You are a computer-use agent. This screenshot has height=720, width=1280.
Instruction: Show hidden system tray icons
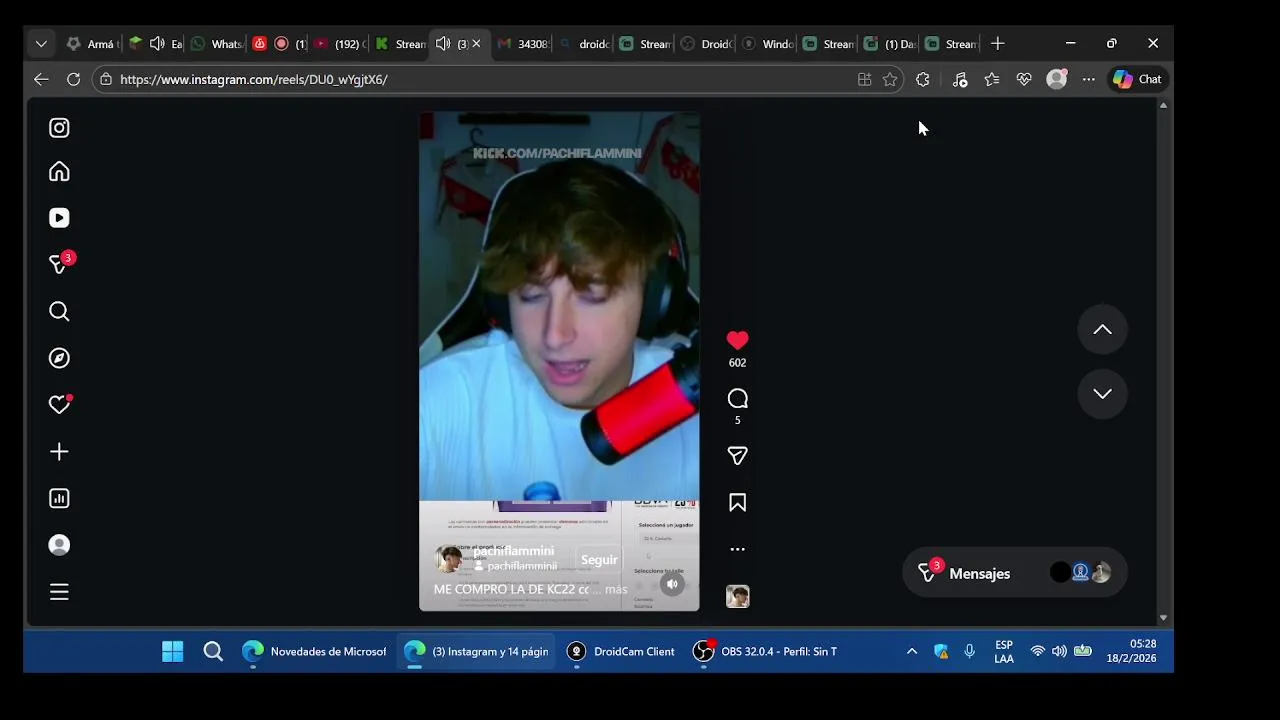(x=912, y=652)
